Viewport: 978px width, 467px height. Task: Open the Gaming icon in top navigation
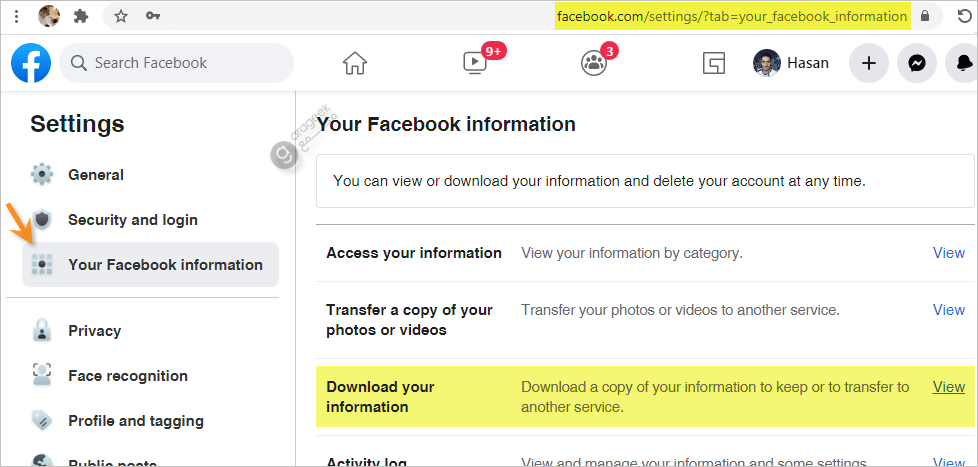click(713, 63)
